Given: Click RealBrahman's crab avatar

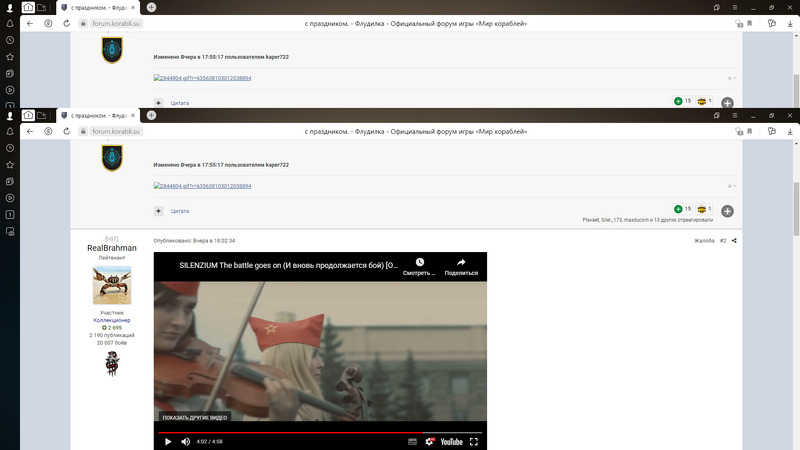Looking at the screenshot, I should coord(112,285).
